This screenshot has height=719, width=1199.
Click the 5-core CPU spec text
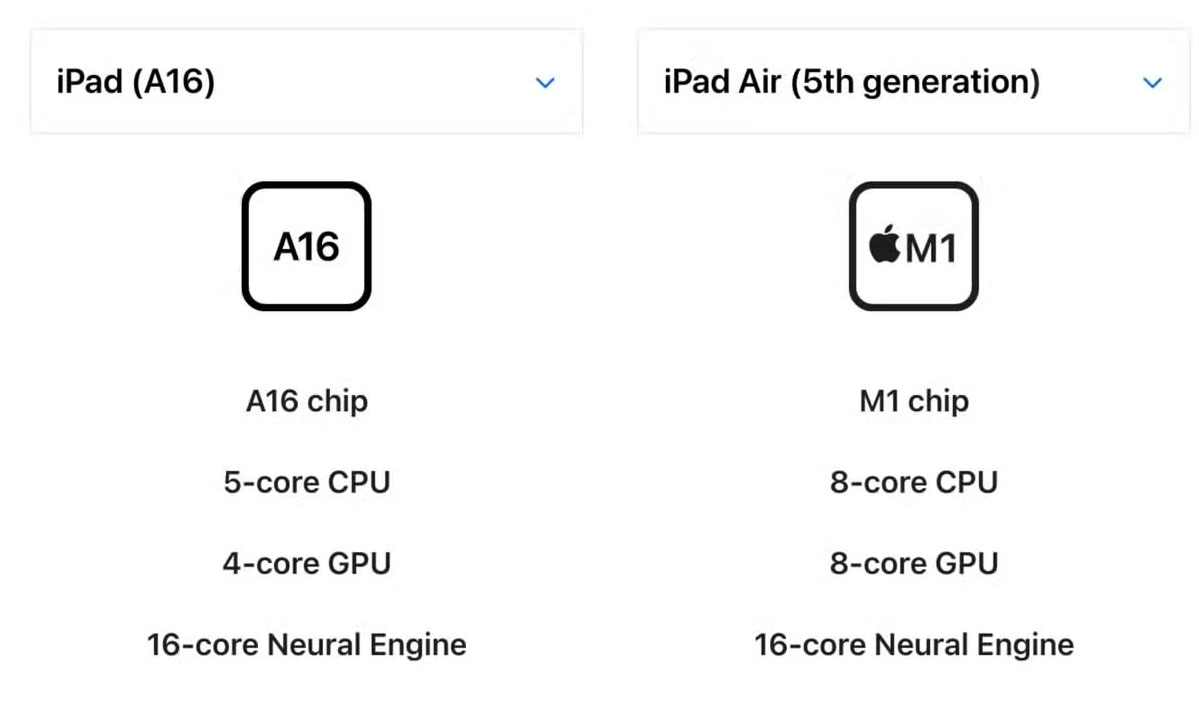[x=307, y=482]
